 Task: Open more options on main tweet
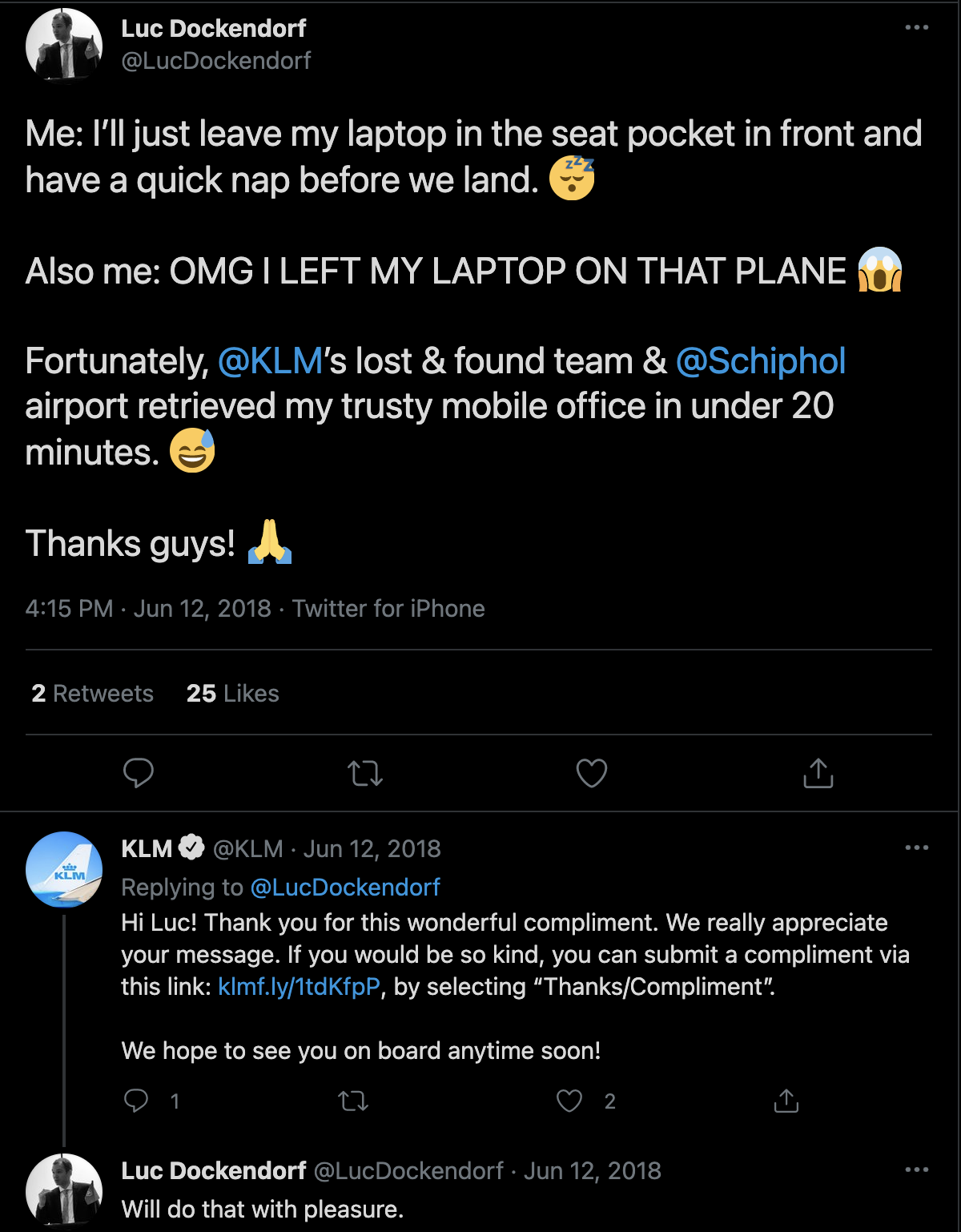[x=916, y=28]
